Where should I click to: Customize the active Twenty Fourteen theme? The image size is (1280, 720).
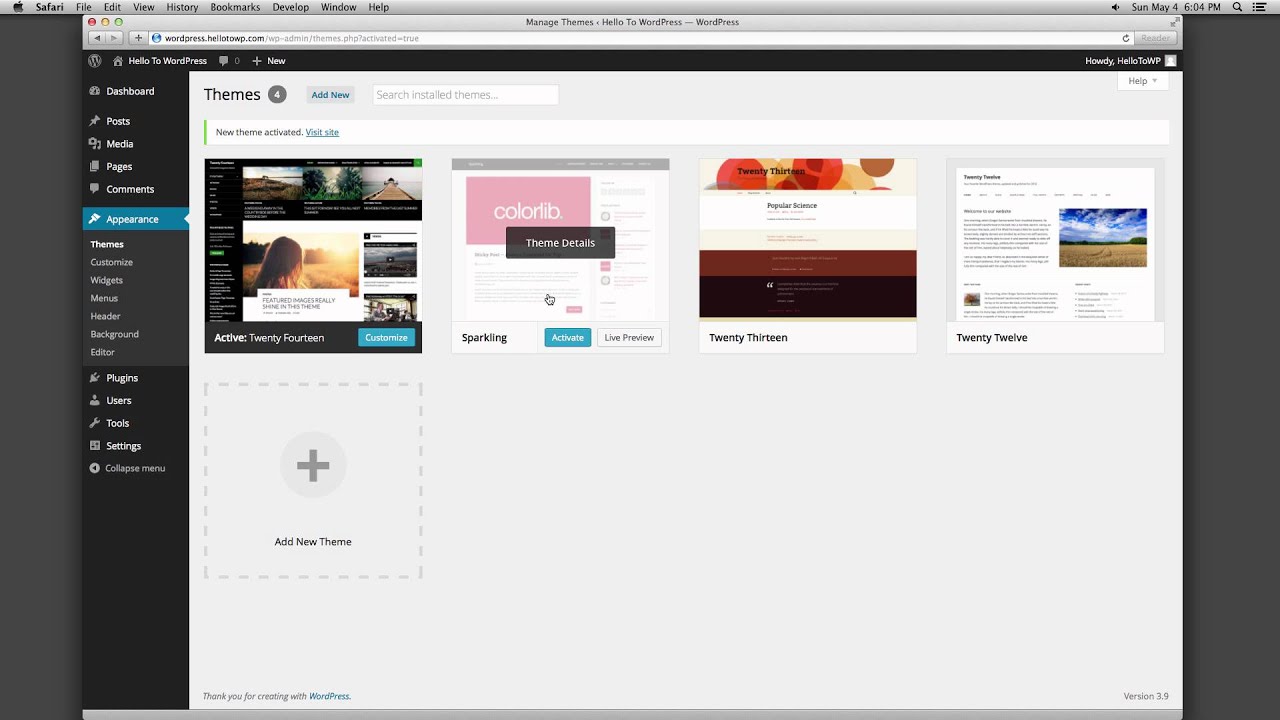[x=386, y=338]
